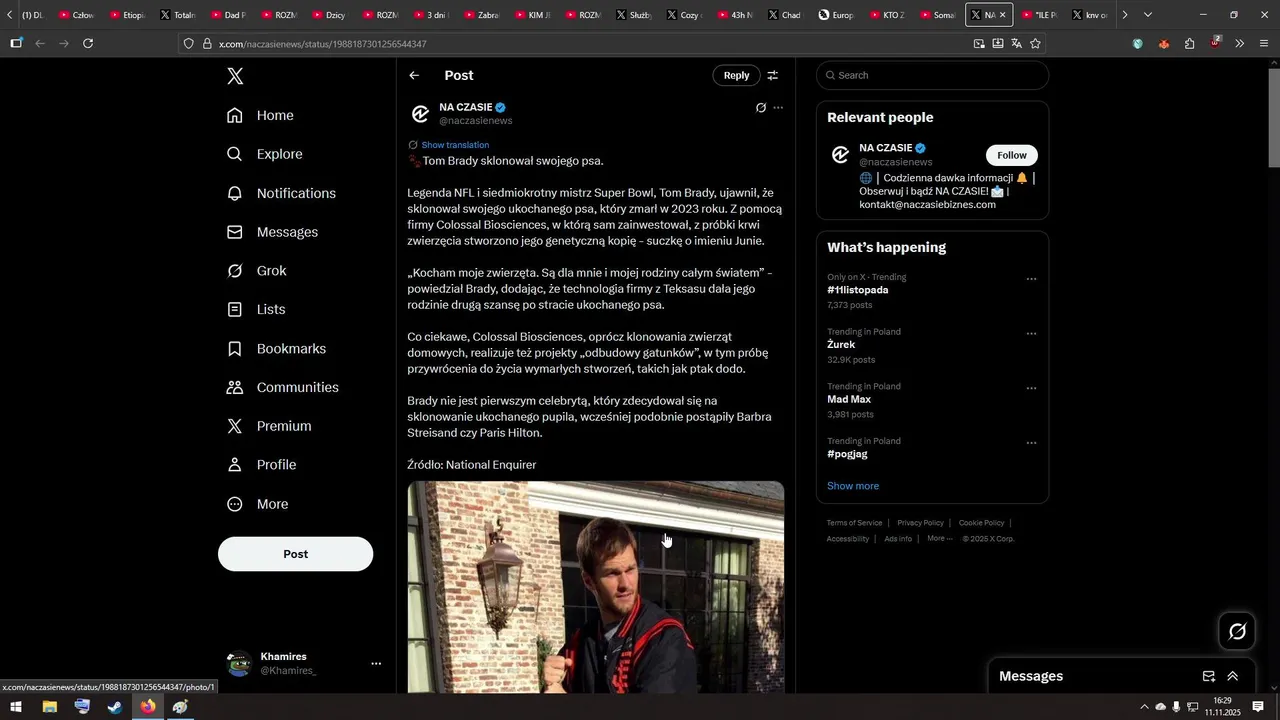Viewport: 1280px width, 720px height.
Task: Open the More menu in the sidebar
Action: click(x=257, y=504)
